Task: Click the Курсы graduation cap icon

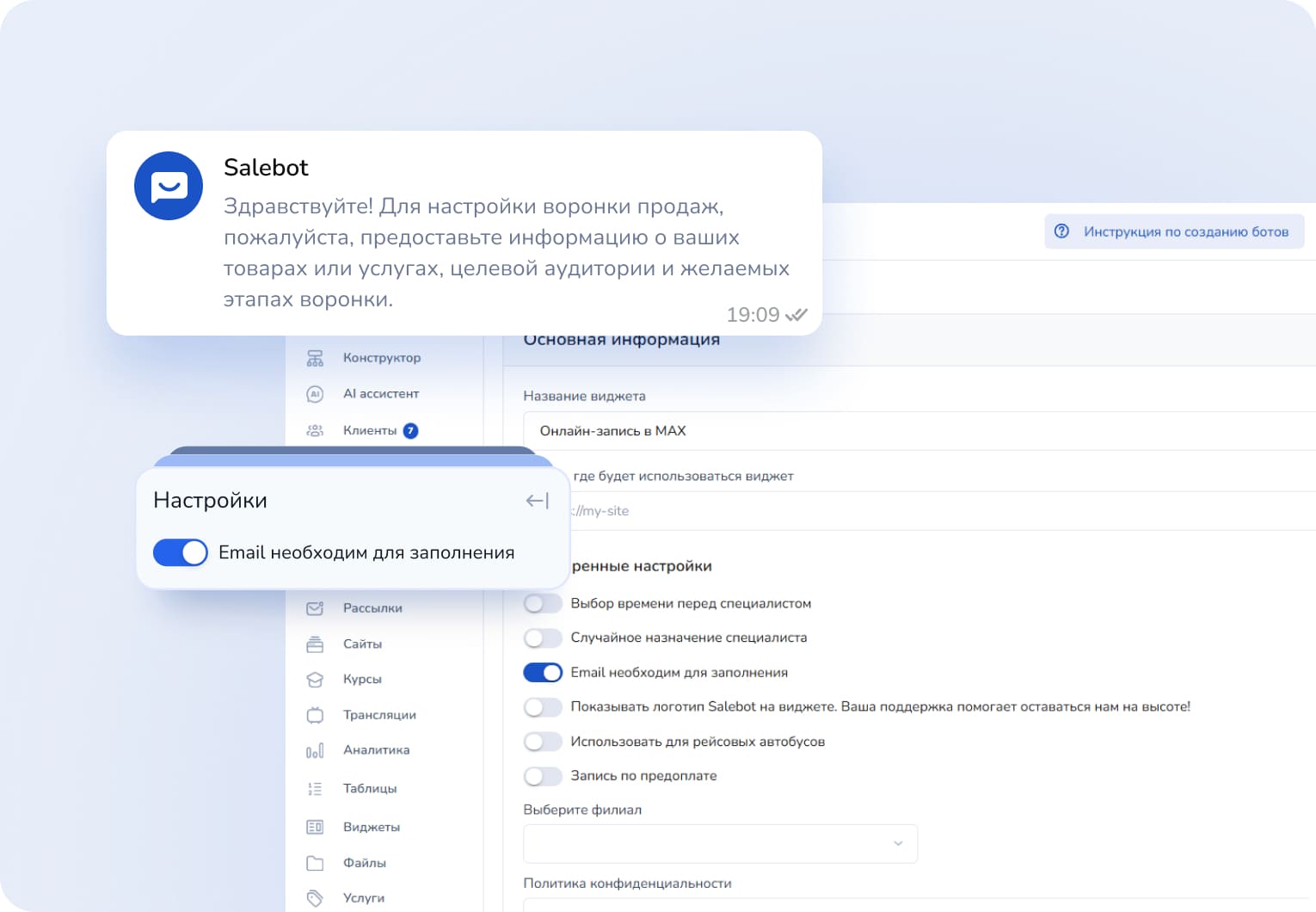Action: [315, 680]
